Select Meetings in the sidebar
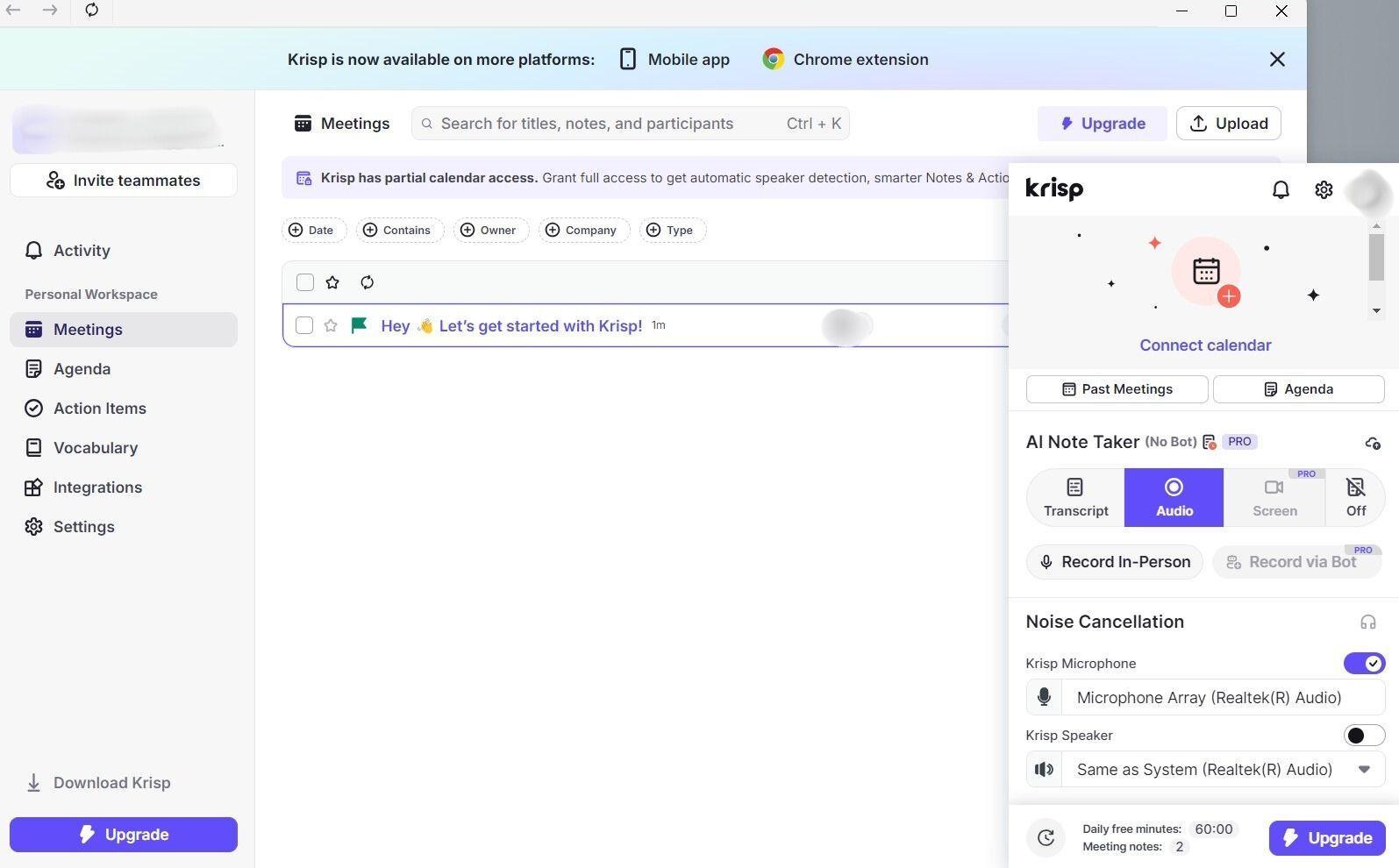This screenshot has width=1399, height=868. pos(124,330)
